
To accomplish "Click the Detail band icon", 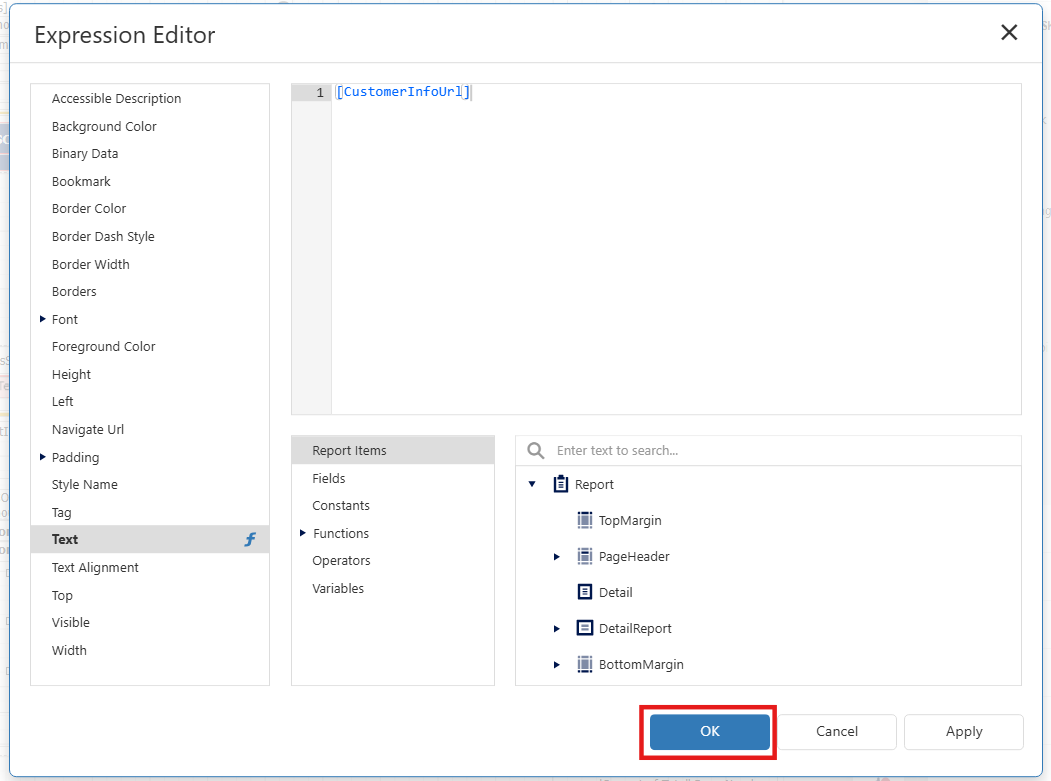I will [585, 592].
